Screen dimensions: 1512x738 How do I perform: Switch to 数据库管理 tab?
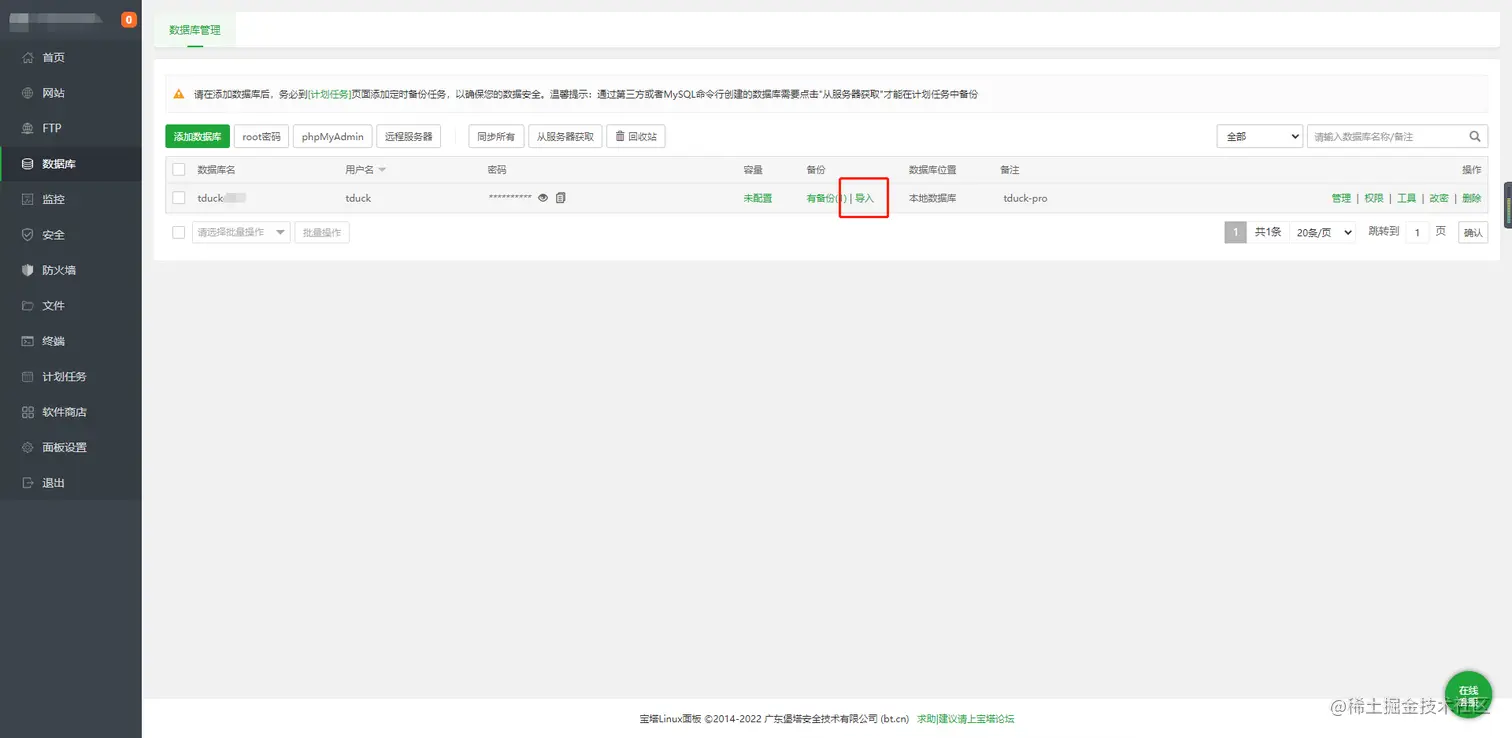(195, 30)
